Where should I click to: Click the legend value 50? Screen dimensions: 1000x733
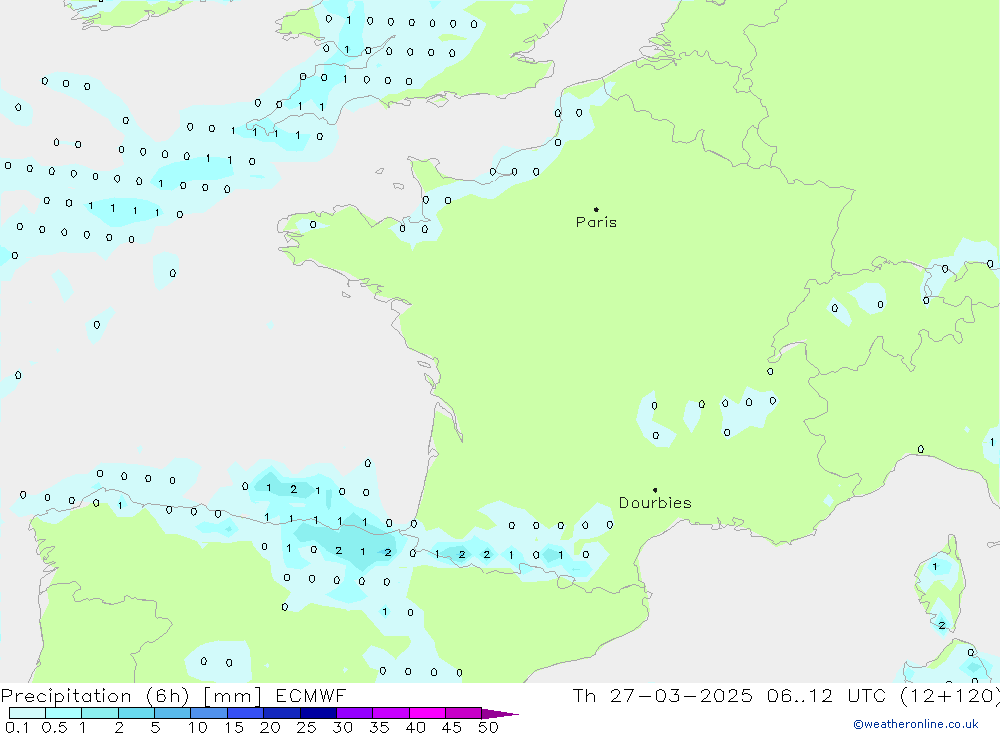(488, 727)
